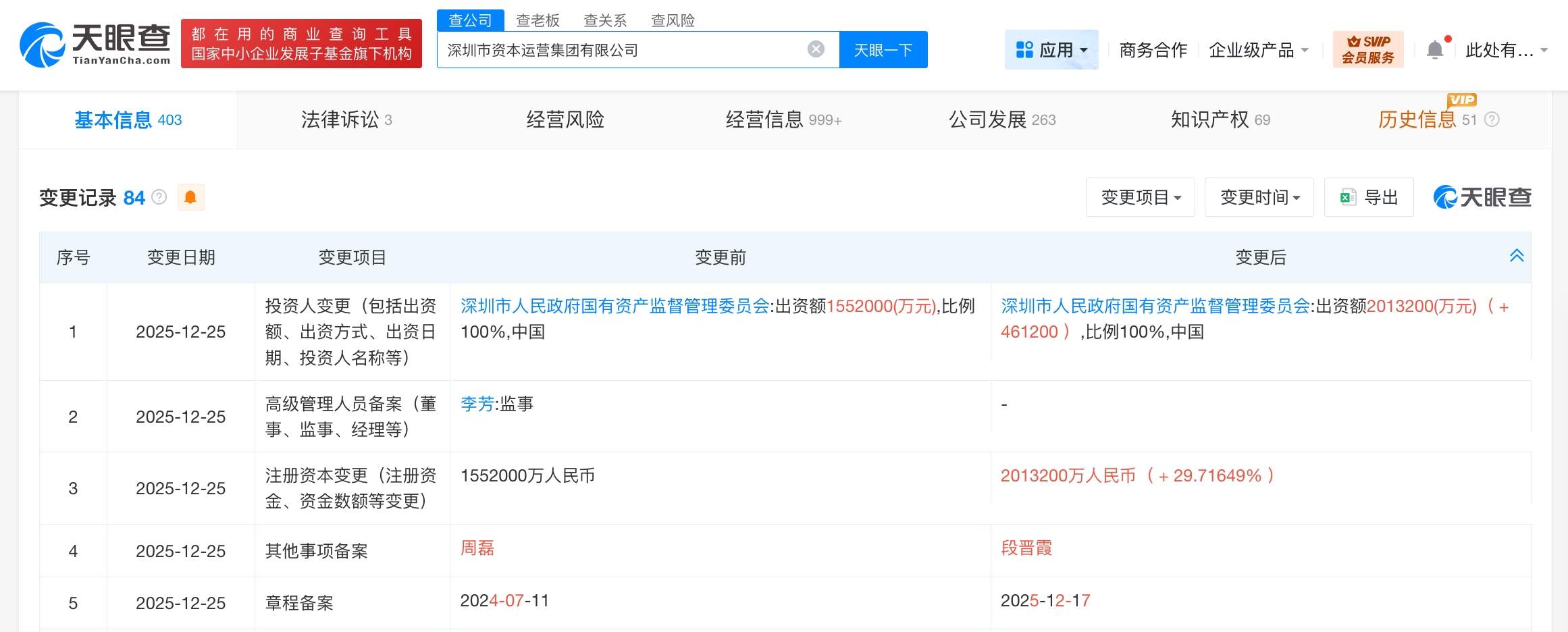
Task: Open 深圳市人民政府国有资产监督管理委员会 link in 变更前 column
Action: pyautogui.click(x=615, y=306)
